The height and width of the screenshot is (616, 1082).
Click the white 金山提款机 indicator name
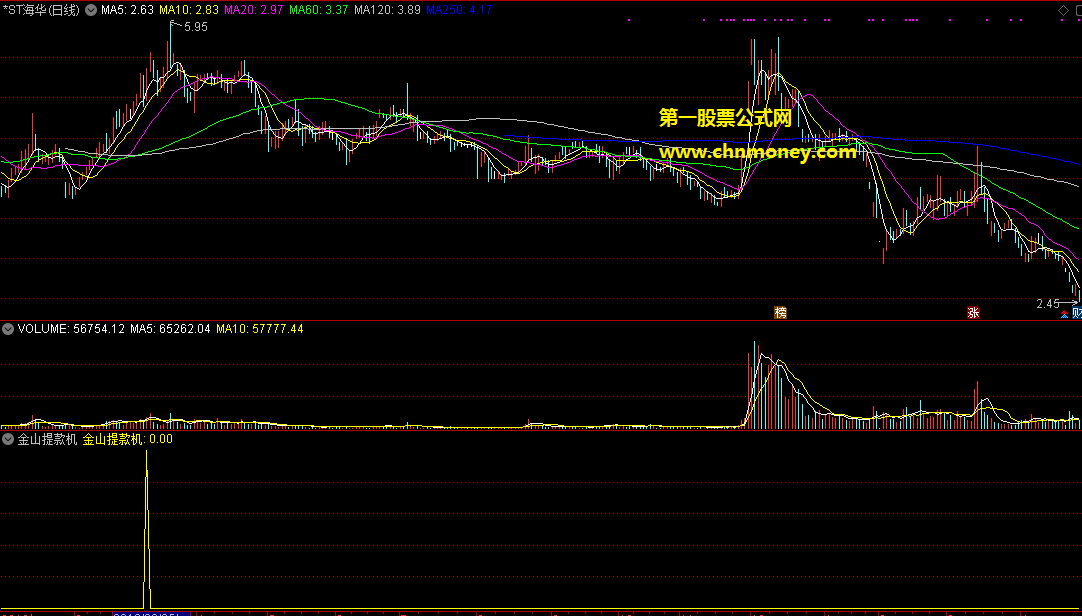coord(47,439)
